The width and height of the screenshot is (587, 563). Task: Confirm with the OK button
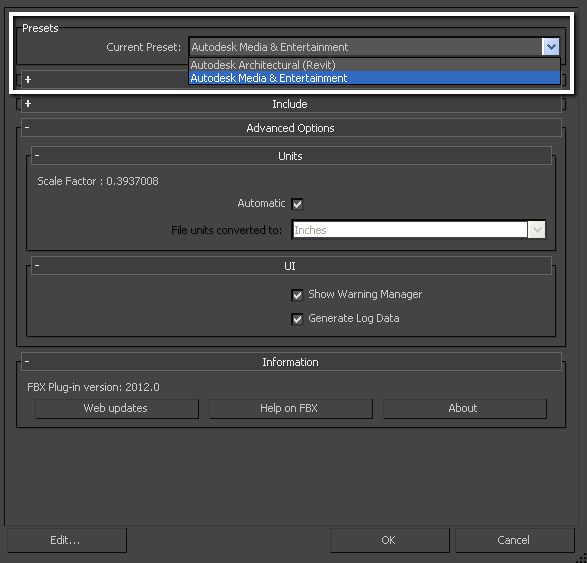(390, 540)
